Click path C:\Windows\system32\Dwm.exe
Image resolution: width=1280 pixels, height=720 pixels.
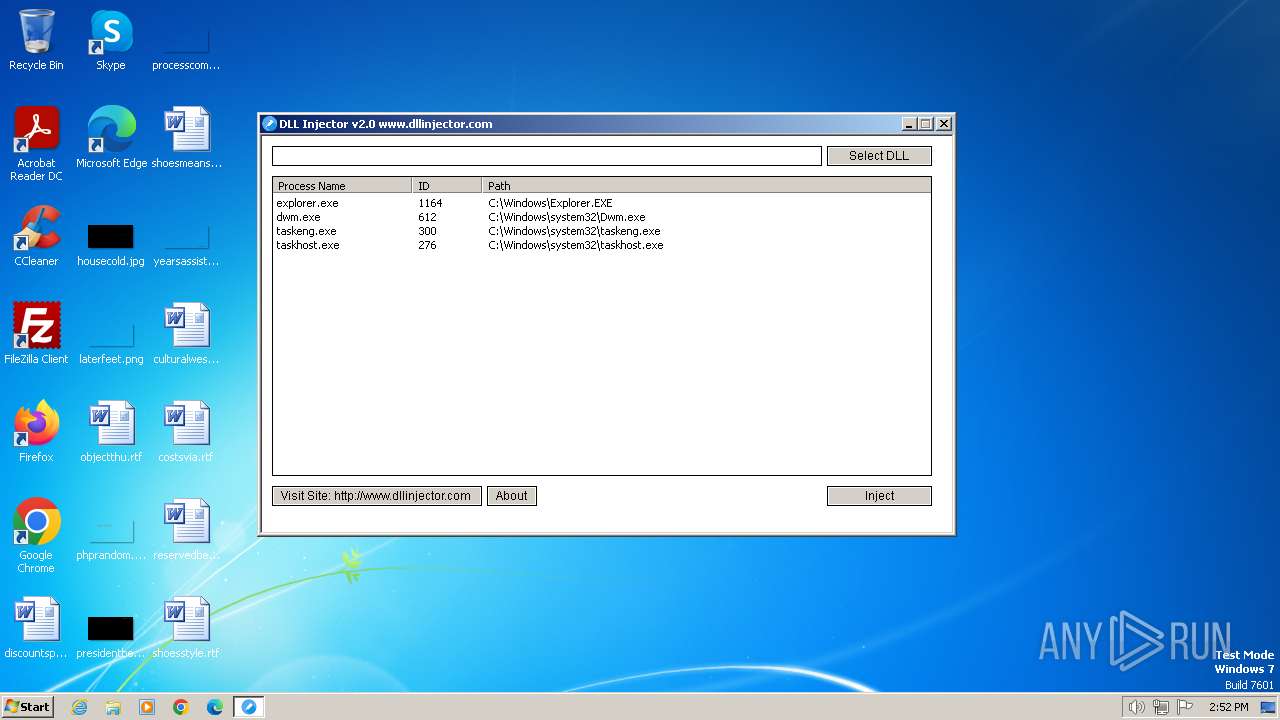pyautogui.click(x=567, y=217)
